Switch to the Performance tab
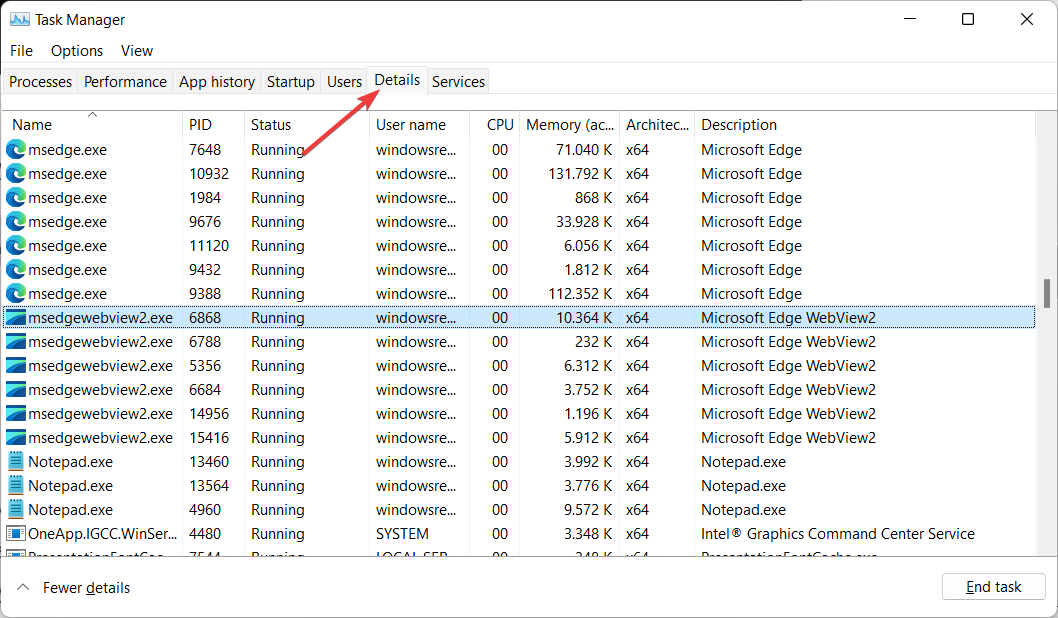Image resolution: width=1058 pixels, height=618 pixels. [125, 82]
